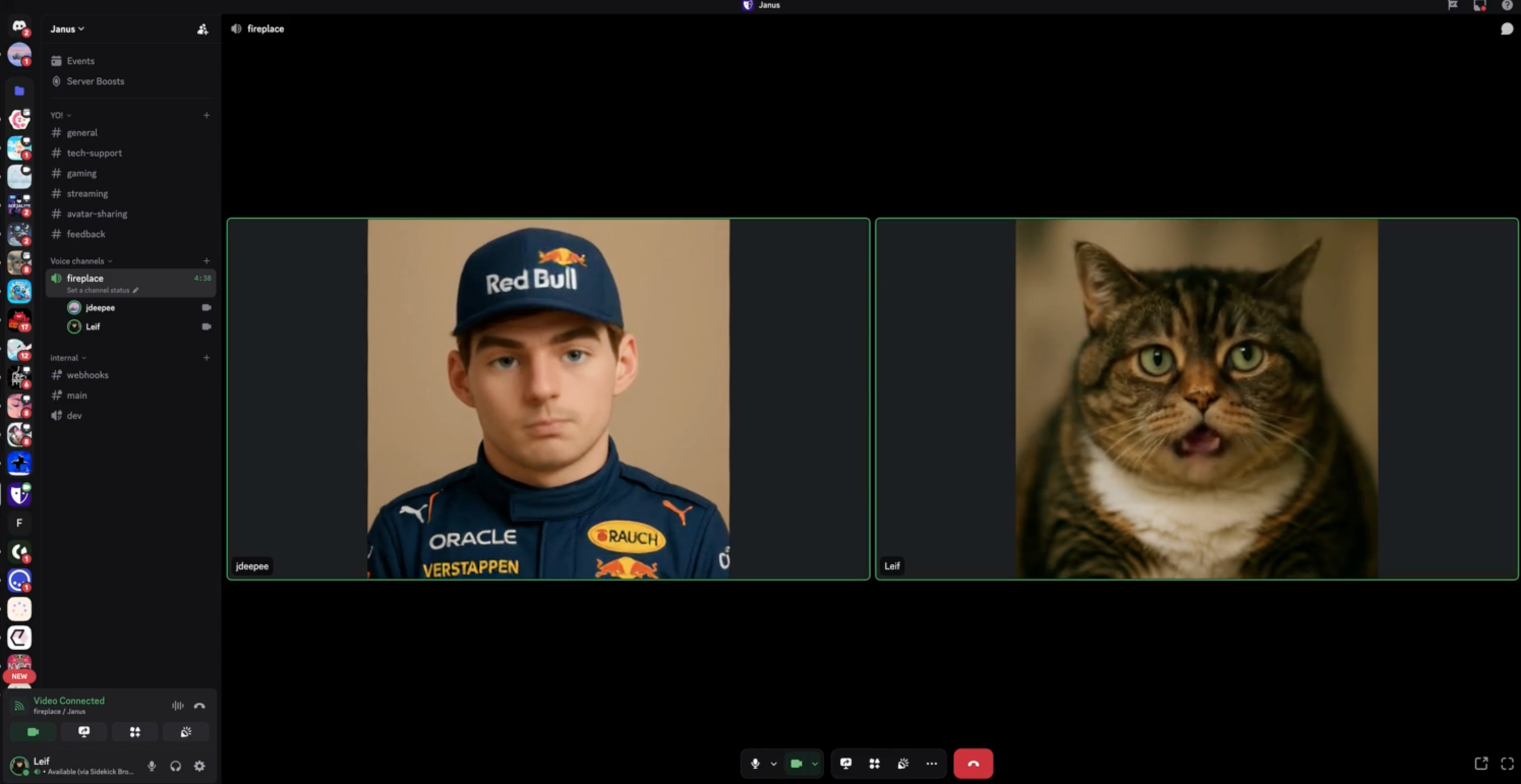
Task: Enter full screen mode
Action: click(x=1507, y=763)
